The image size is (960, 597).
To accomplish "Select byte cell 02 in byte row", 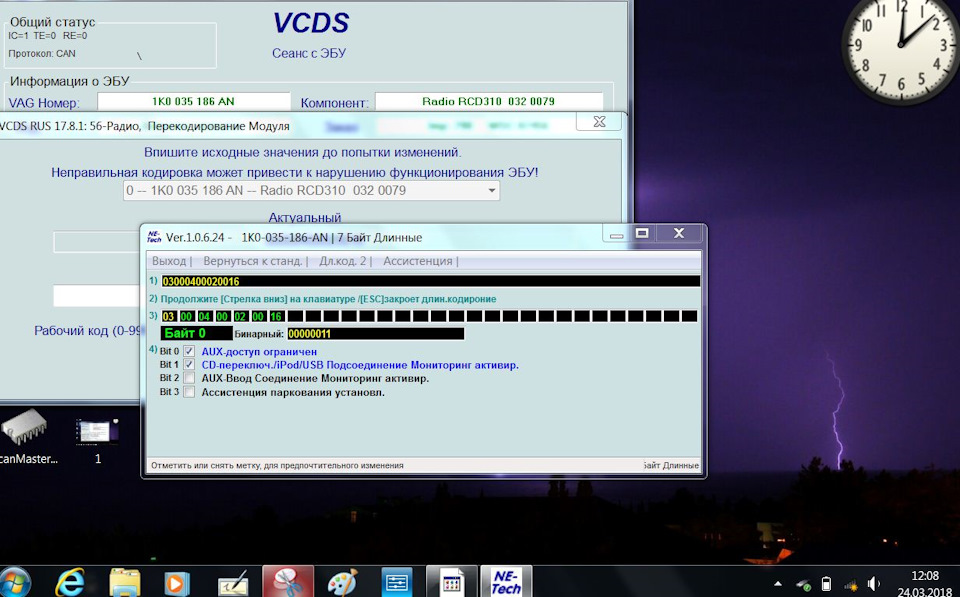I will pos(240,317).
